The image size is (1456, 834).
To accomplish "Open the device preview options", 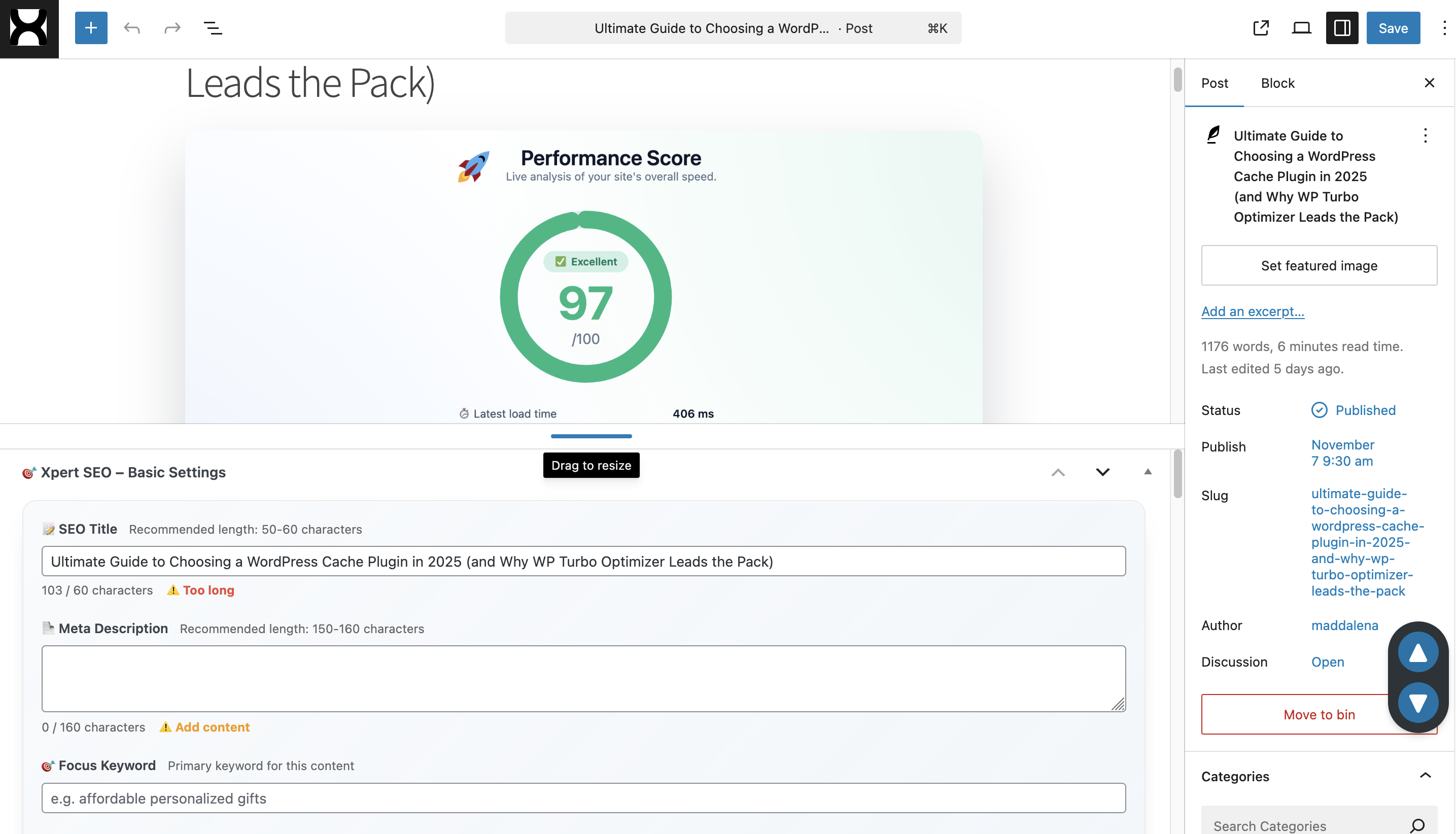I will 1301,28.
